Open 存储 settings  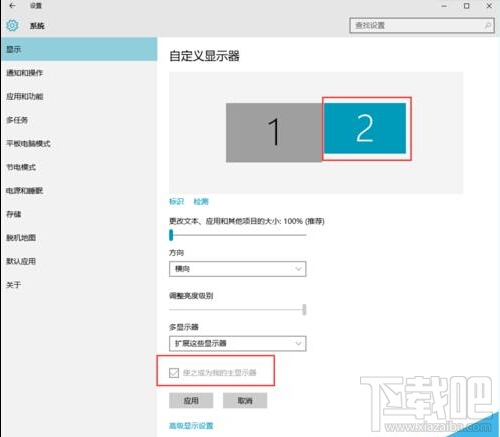[x=79, y=214]
